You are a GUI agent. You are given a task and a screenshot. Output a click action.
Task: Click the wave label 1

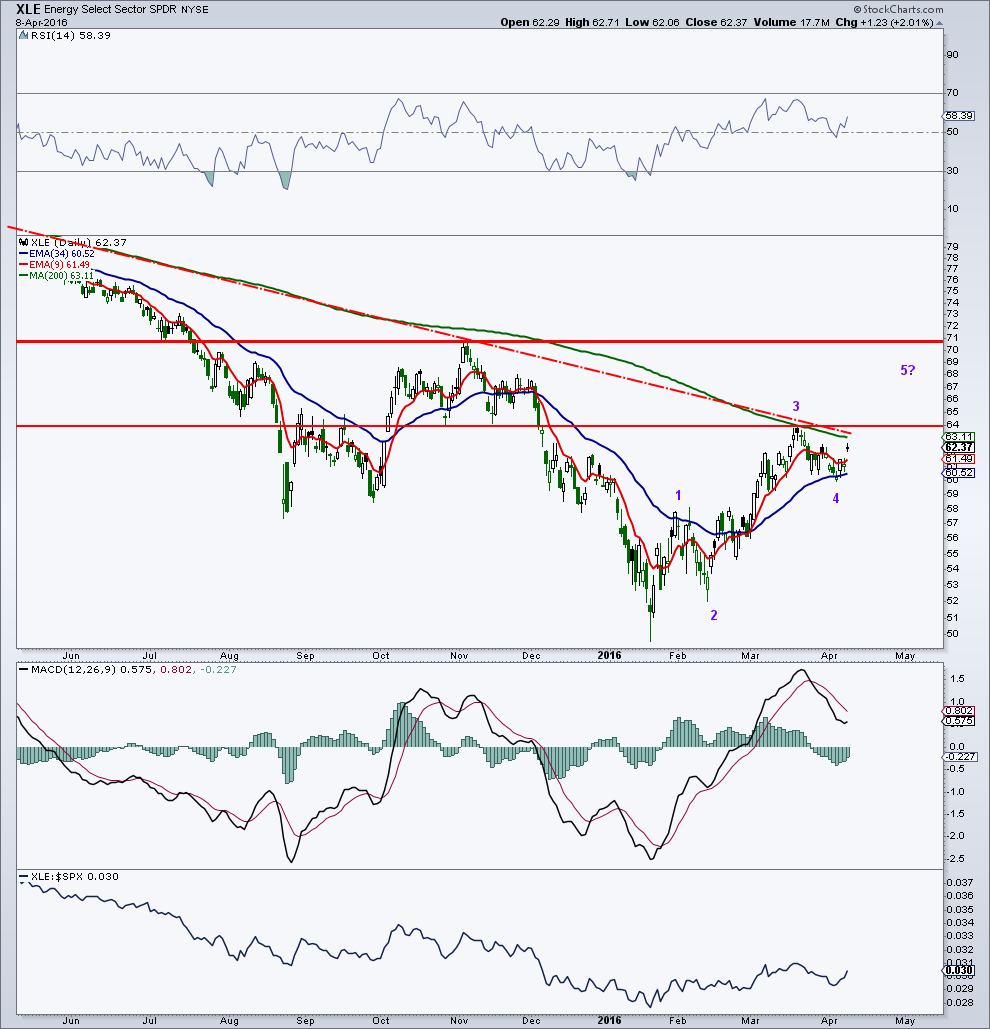tap(678, 495)
